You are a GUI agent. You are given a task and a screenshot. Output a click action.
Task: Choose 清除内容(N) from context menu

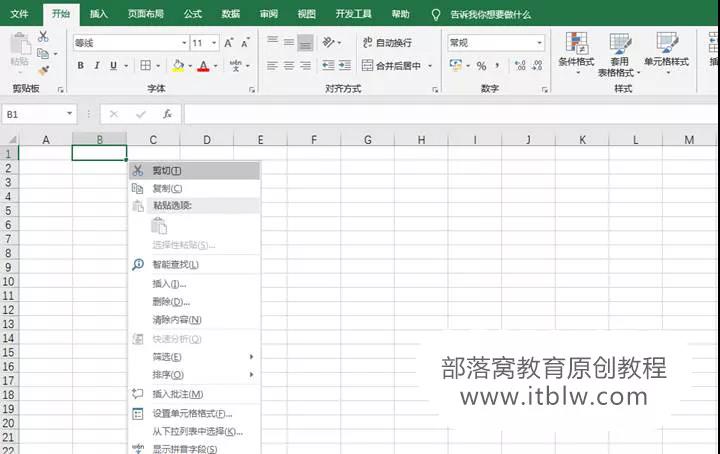[195, 320]
